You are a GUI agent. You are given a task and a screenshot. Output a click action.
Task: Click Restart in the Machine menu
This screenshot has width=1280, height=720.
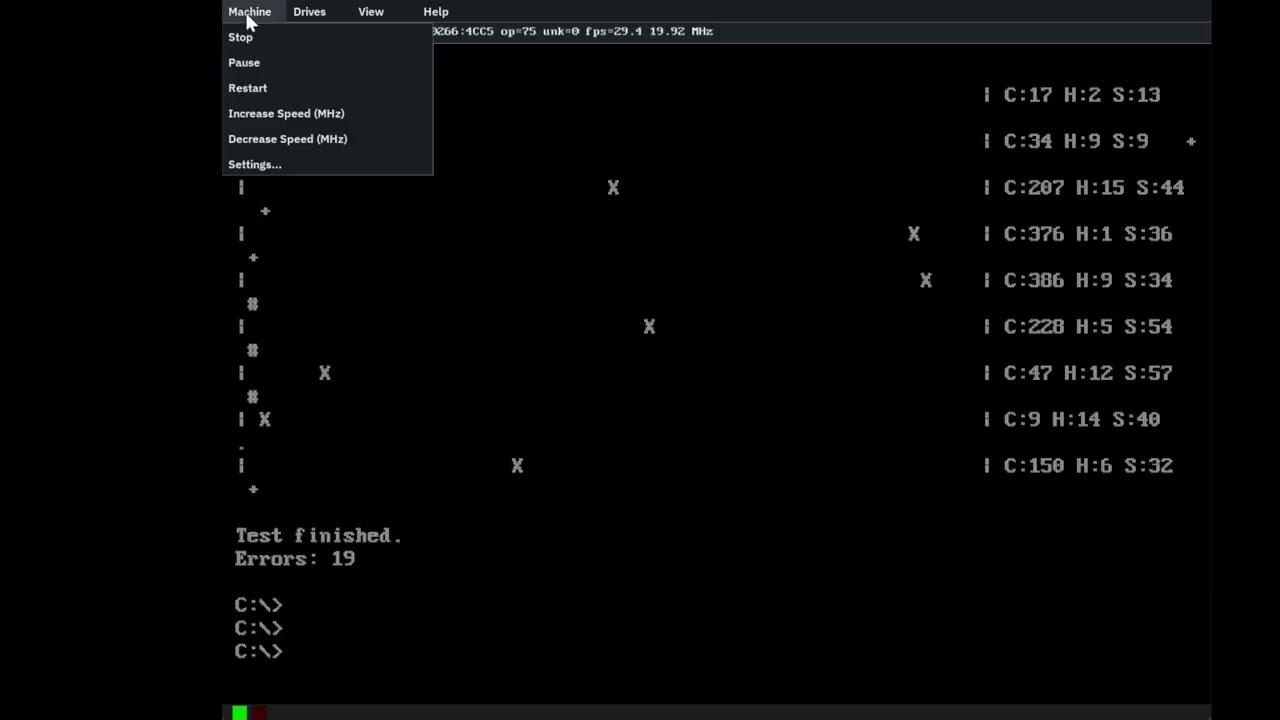[x=327, y=88]
